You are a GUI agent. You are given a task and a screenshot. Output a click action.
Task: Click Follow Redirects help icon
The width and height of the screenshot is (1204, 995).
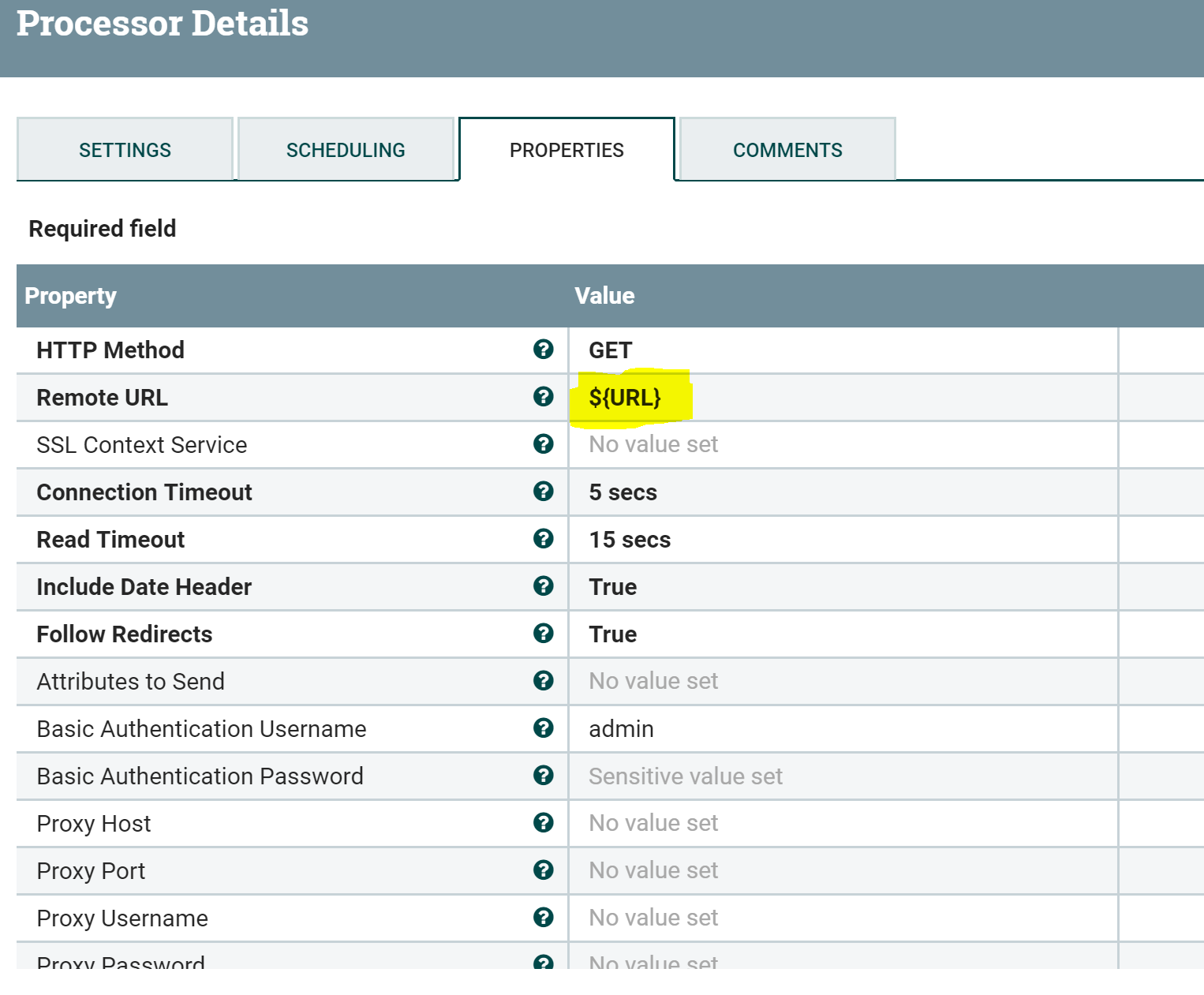[x=543, y=634]
